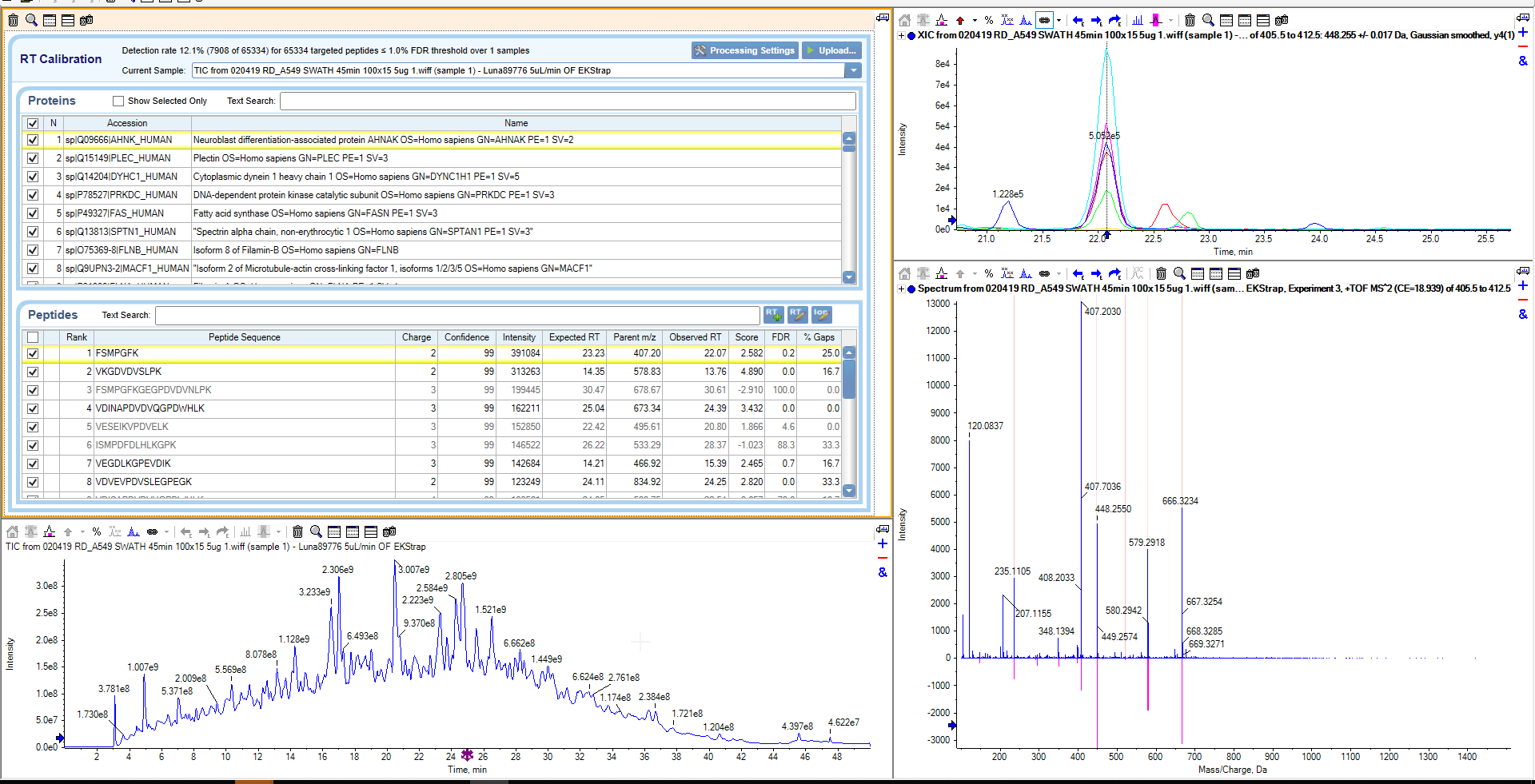Click the RT add icon beside peptide search

point(772,315)
